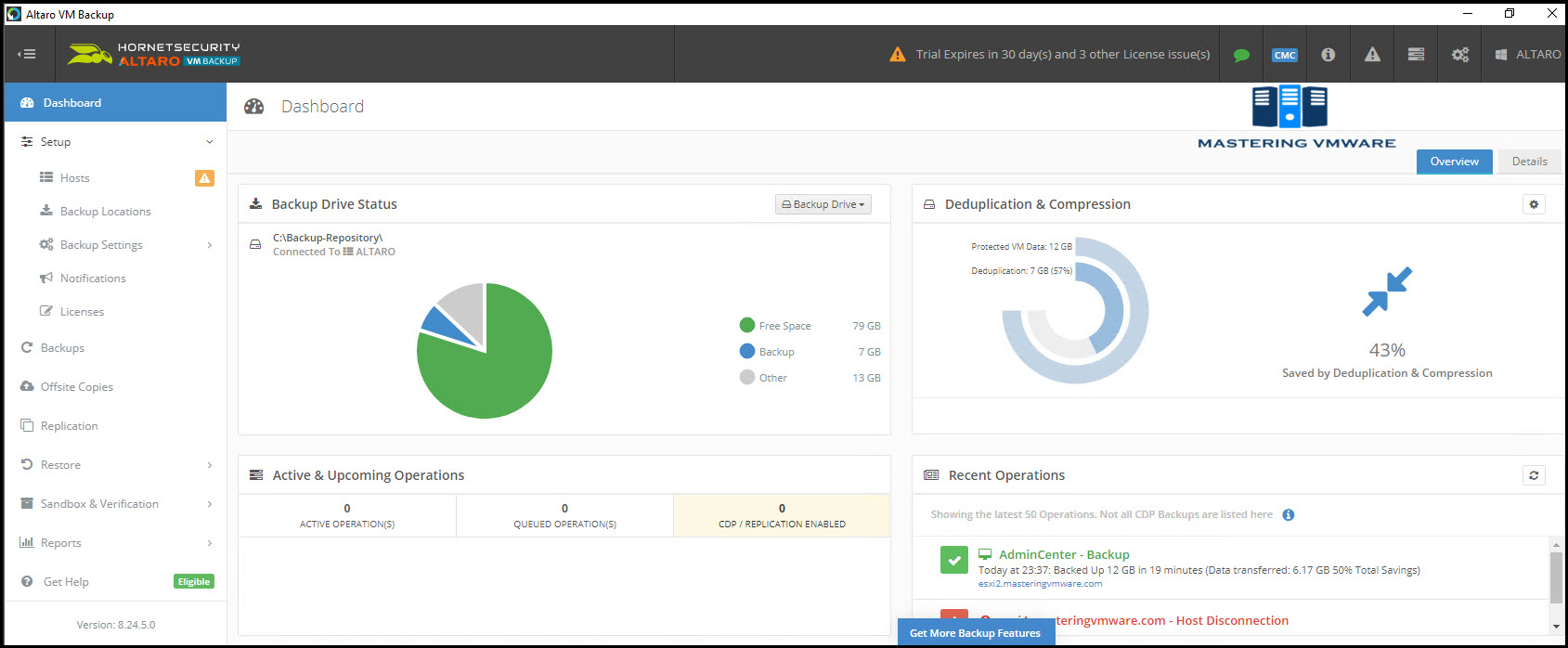Collapse the sidebar with the menu toggle icon
This screenshot has width=1568, height=648.
coord(27,54)
